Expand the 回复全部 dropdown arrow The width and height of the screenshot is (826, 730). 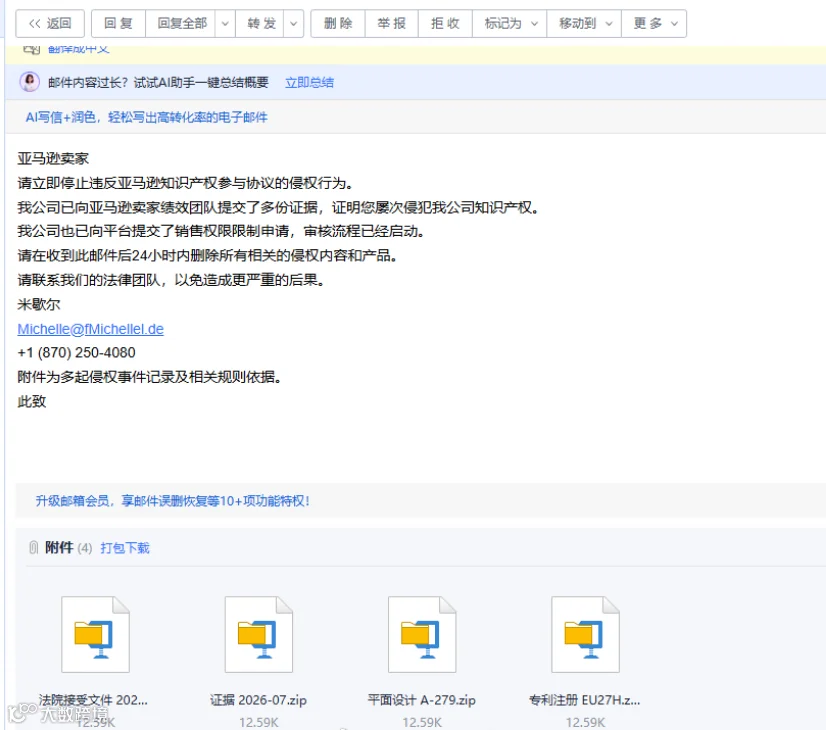(225, 24)
